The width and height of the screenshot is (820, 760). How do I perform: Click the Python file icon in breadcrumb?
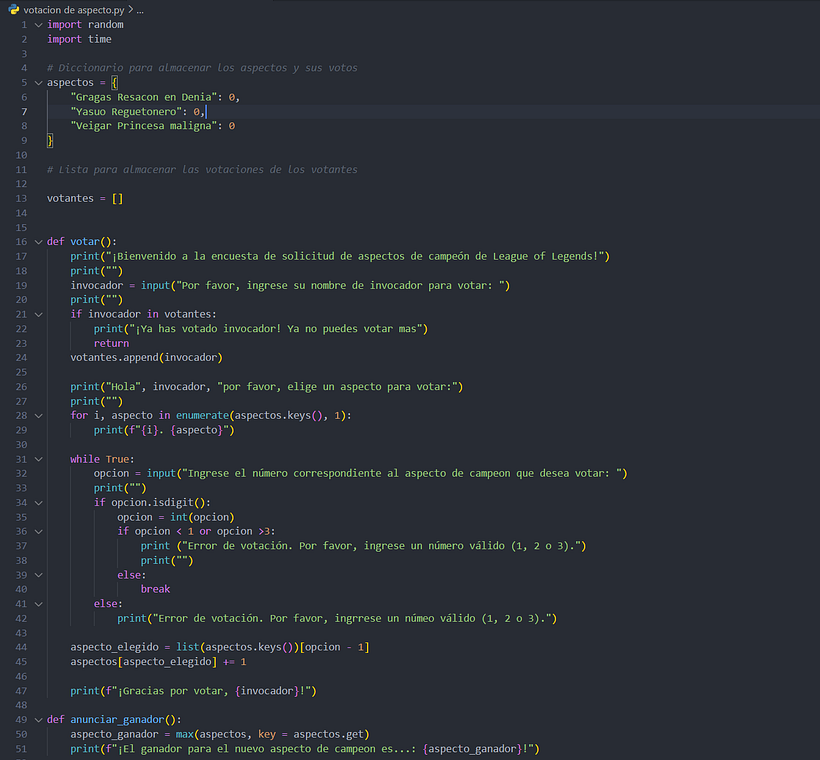point(14,9)
